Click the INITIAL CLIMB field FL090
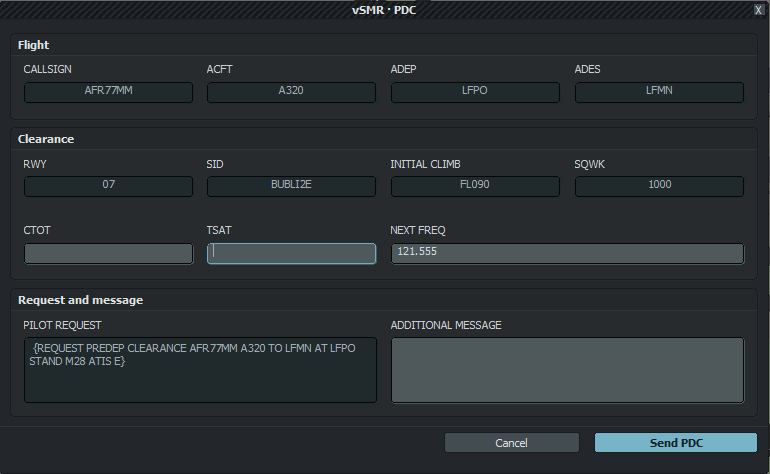Image resolution: width=770 pixels, height=474 pixels. (475, 186)
